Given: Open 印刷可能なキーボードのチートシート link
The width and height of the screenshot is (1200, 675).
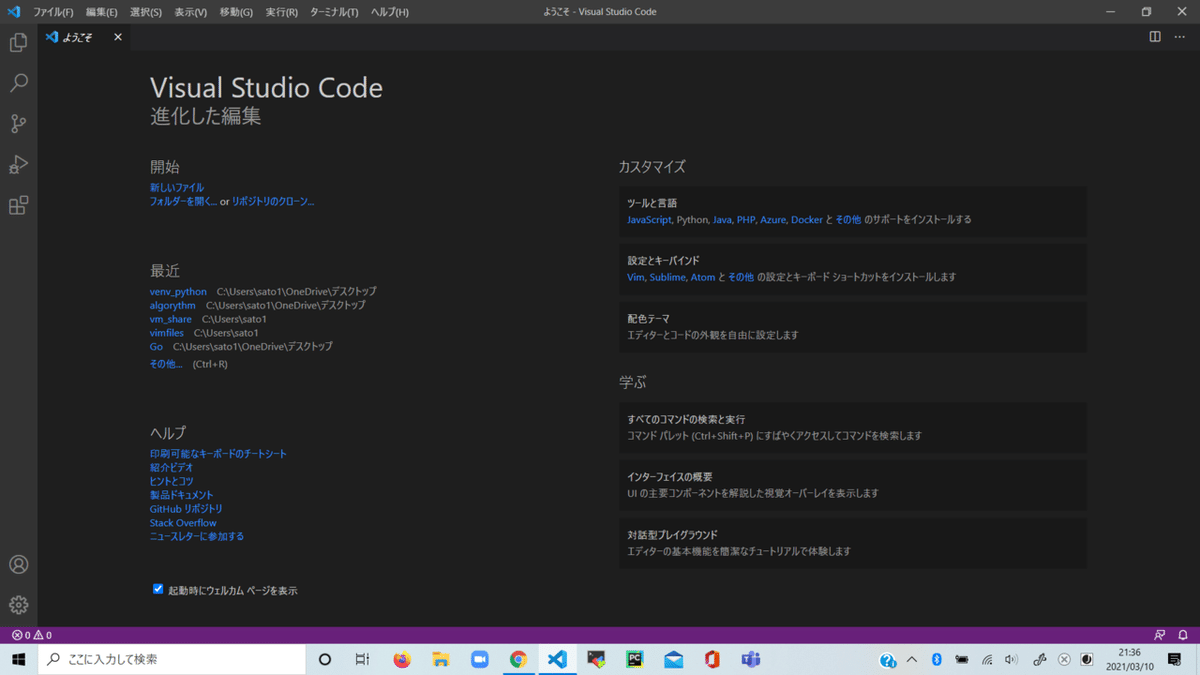Looking at the screenshot, I should pyautogui.click(x=218, y=453).
